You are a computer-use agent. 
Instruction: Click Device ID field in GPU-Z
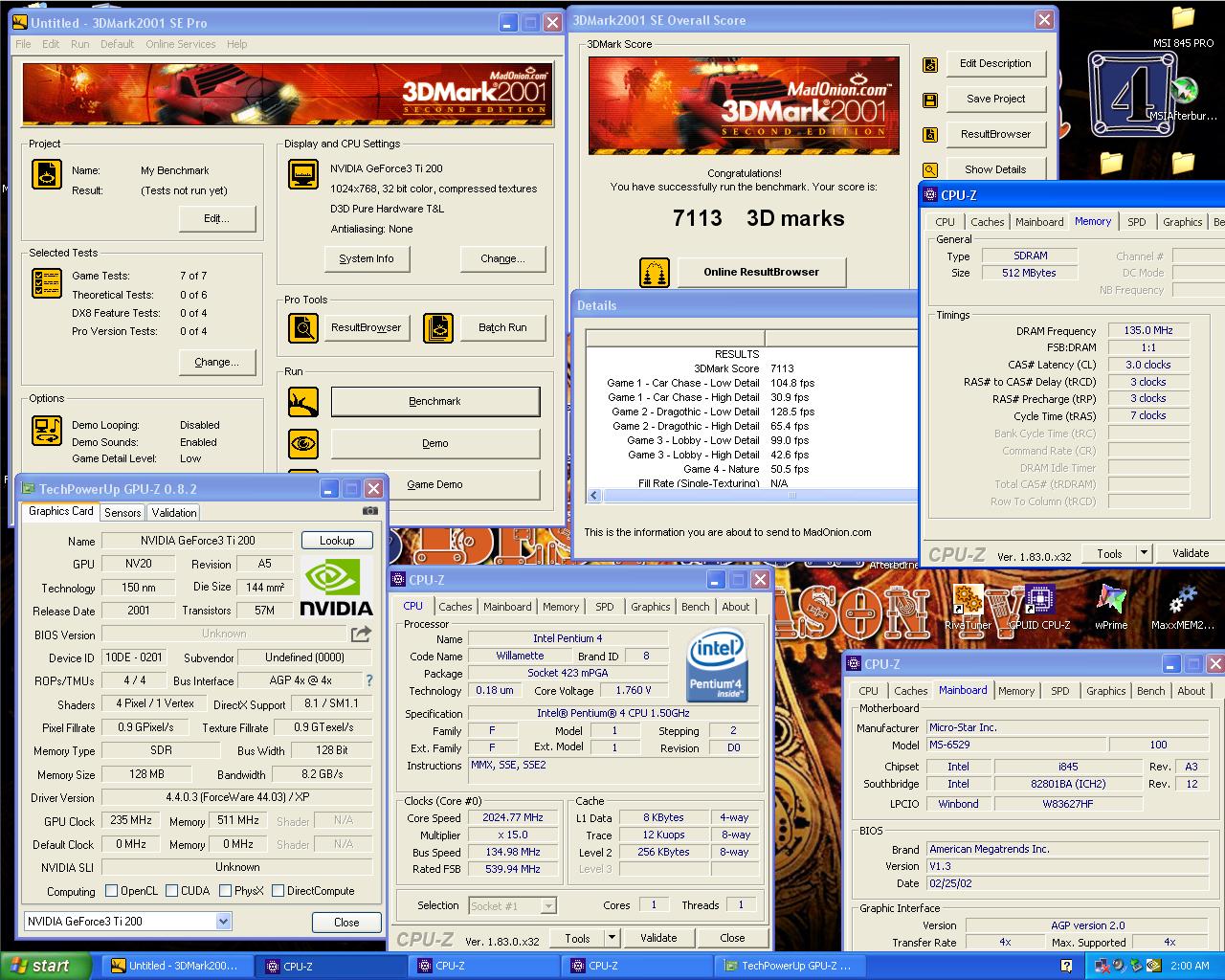[x=134, y=657]
